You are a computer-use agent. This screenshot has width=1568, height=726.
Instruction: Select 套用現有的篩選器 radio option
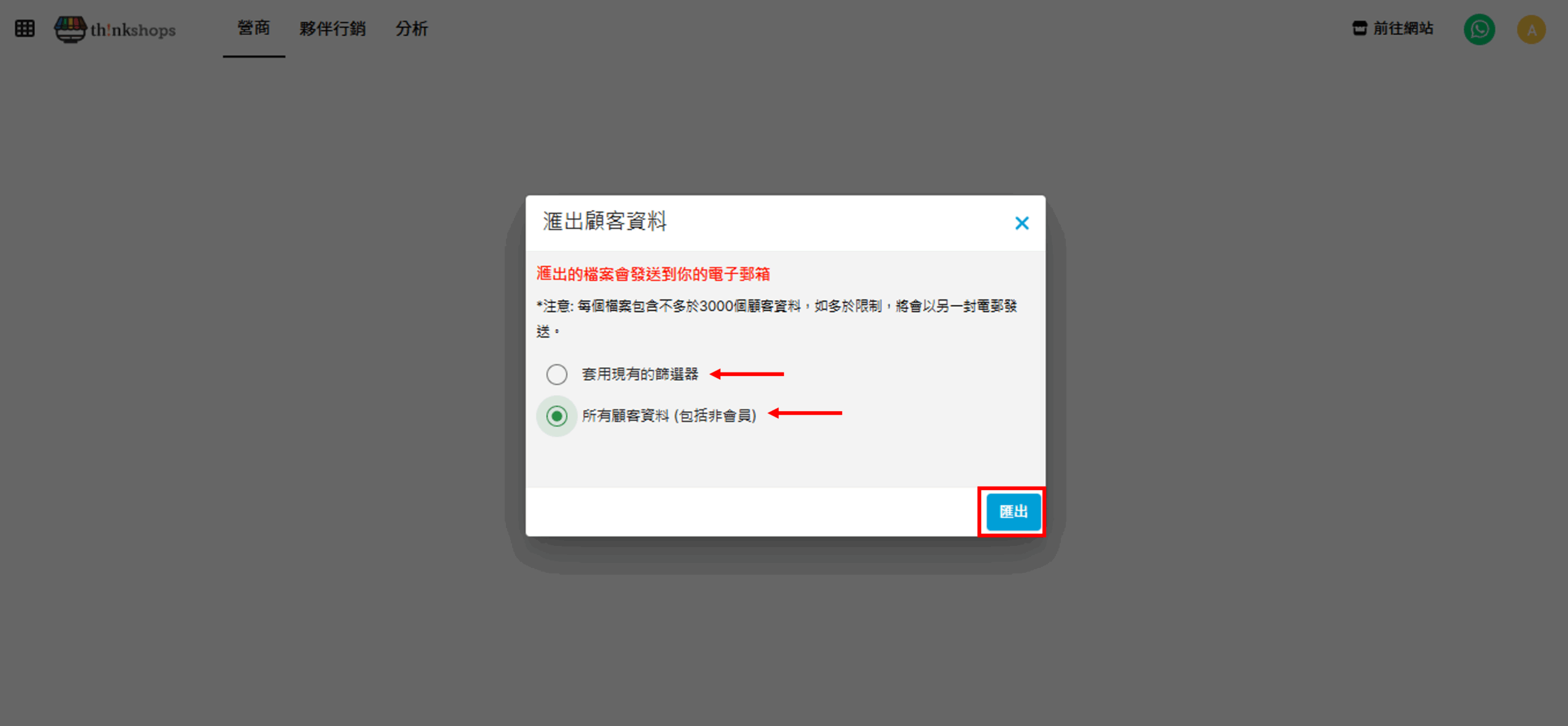pos(557,374)
